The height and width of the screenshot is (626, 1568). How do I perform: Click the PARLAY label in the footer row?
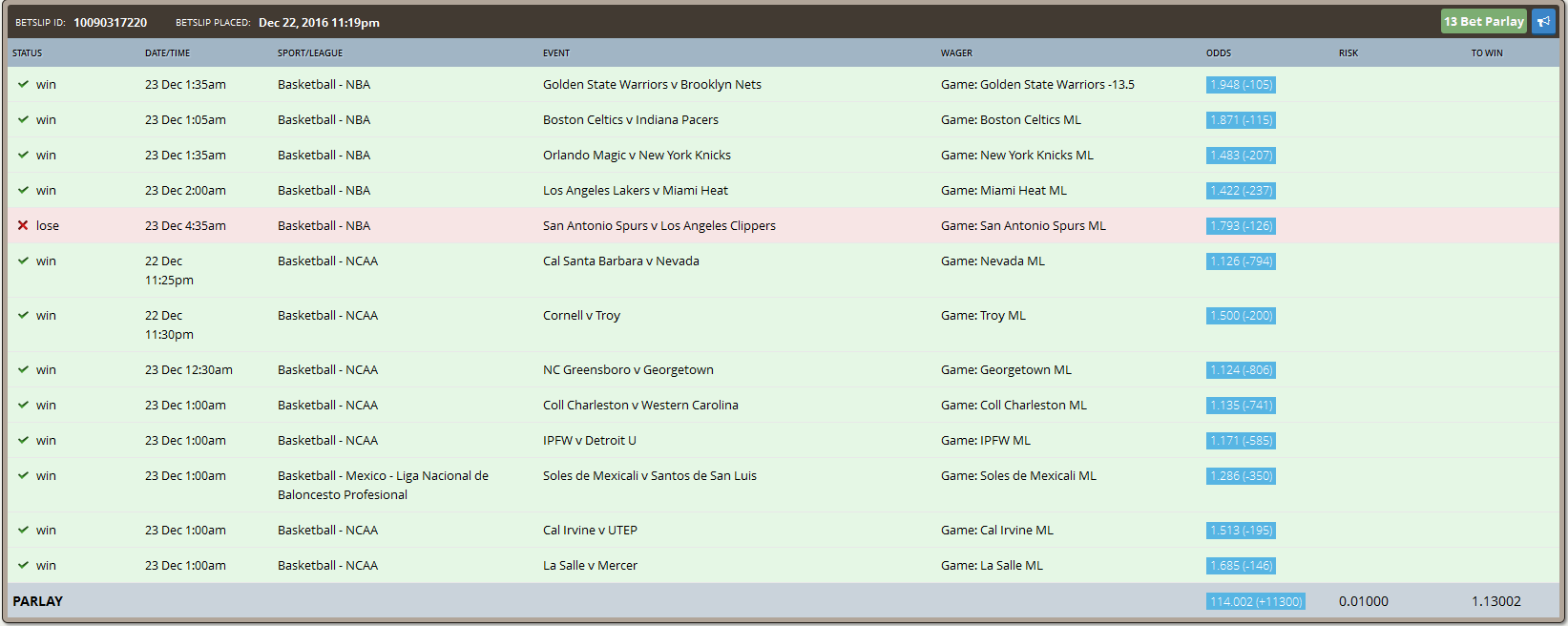tap(37, 601)
